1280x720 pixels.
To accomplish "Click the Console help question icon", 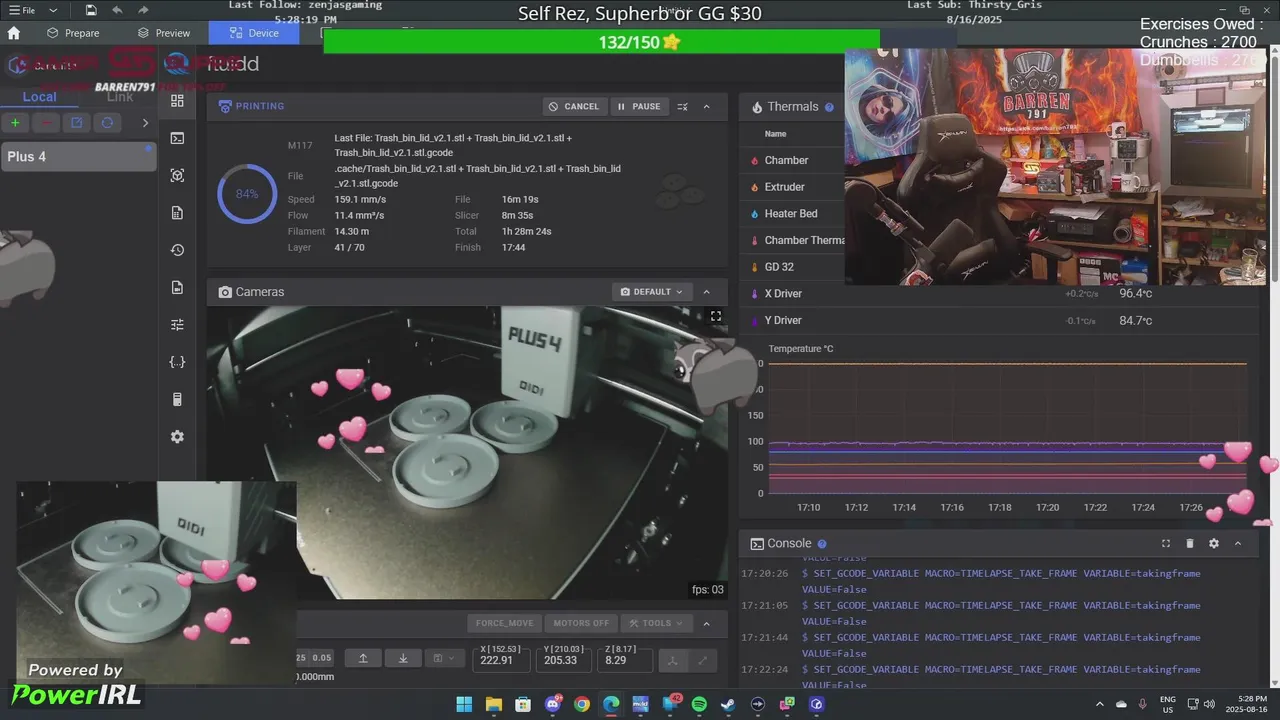I will point(822,544).
